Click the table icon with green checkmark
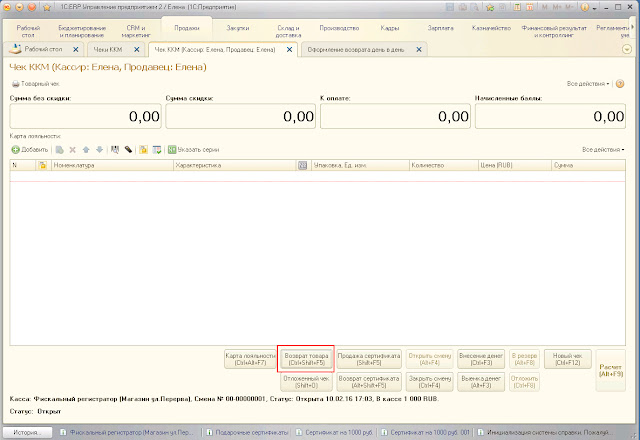This screenshot has width=640, height=440. click(157, 150)
